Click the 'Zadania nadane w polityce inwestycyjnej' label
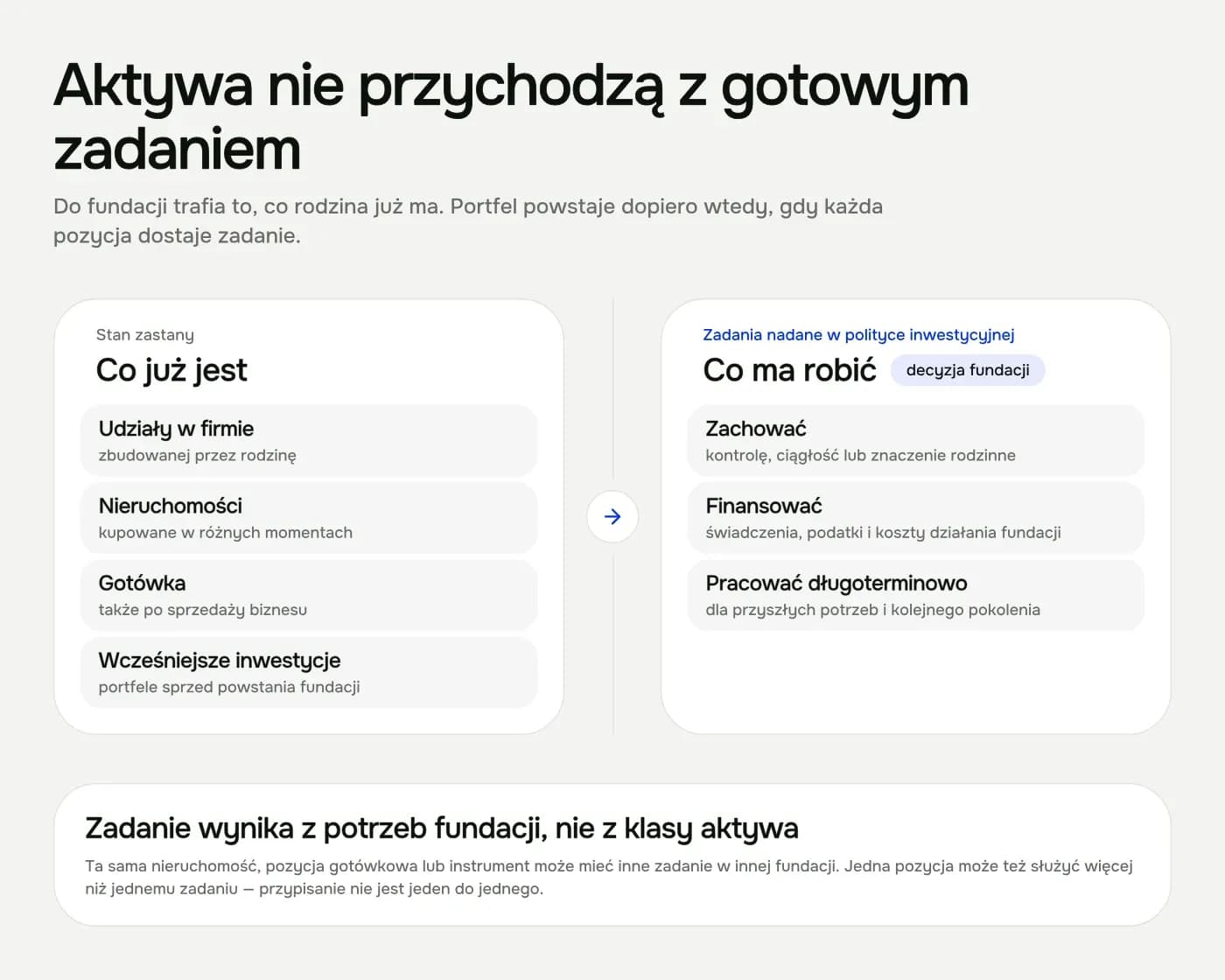This screenshot has height=980, width=1225. (858, 335)
